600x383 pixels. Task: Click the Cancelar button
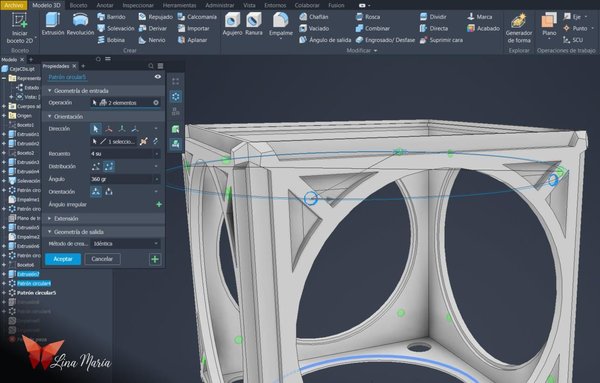102,259
